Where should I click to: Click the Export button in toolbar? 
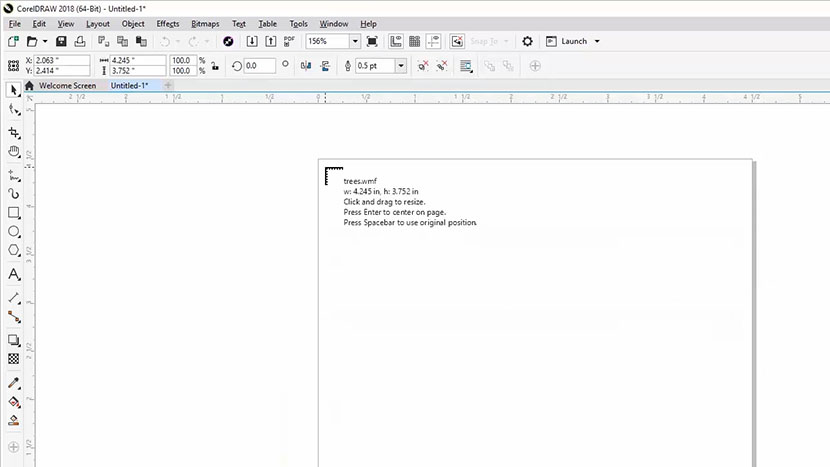tap(270, 42)
